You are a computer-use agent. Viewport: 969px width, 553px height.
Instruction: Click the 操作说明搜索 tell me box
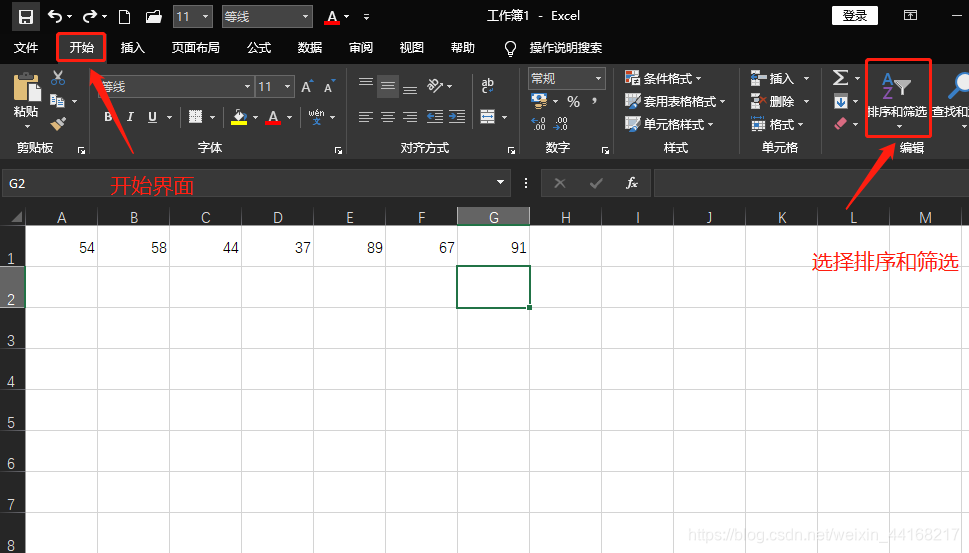click(x=565, y=48)
